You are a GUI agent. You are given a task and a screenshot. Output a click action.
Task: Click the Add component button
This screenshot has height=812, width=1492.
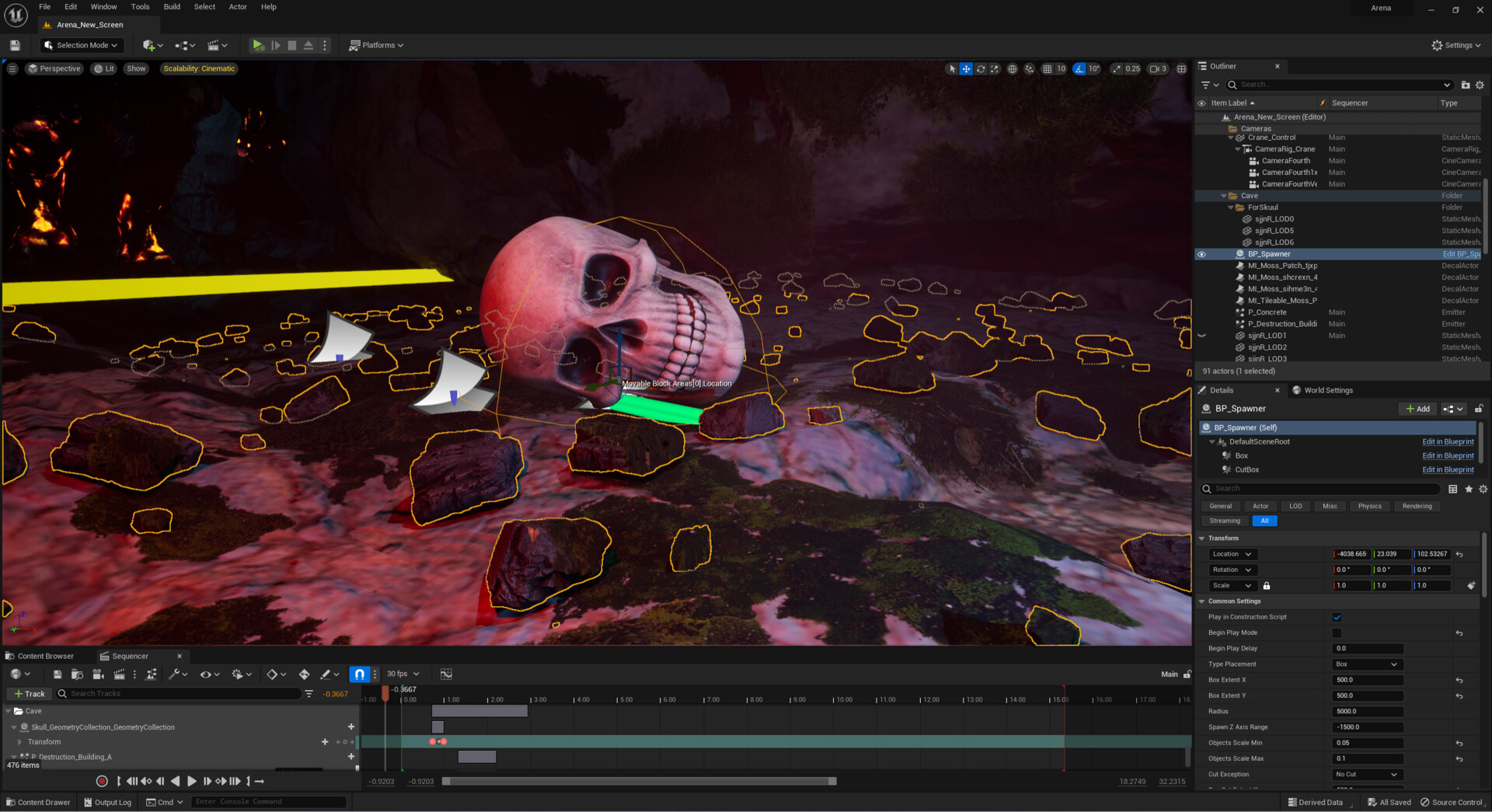(1417, 409)
